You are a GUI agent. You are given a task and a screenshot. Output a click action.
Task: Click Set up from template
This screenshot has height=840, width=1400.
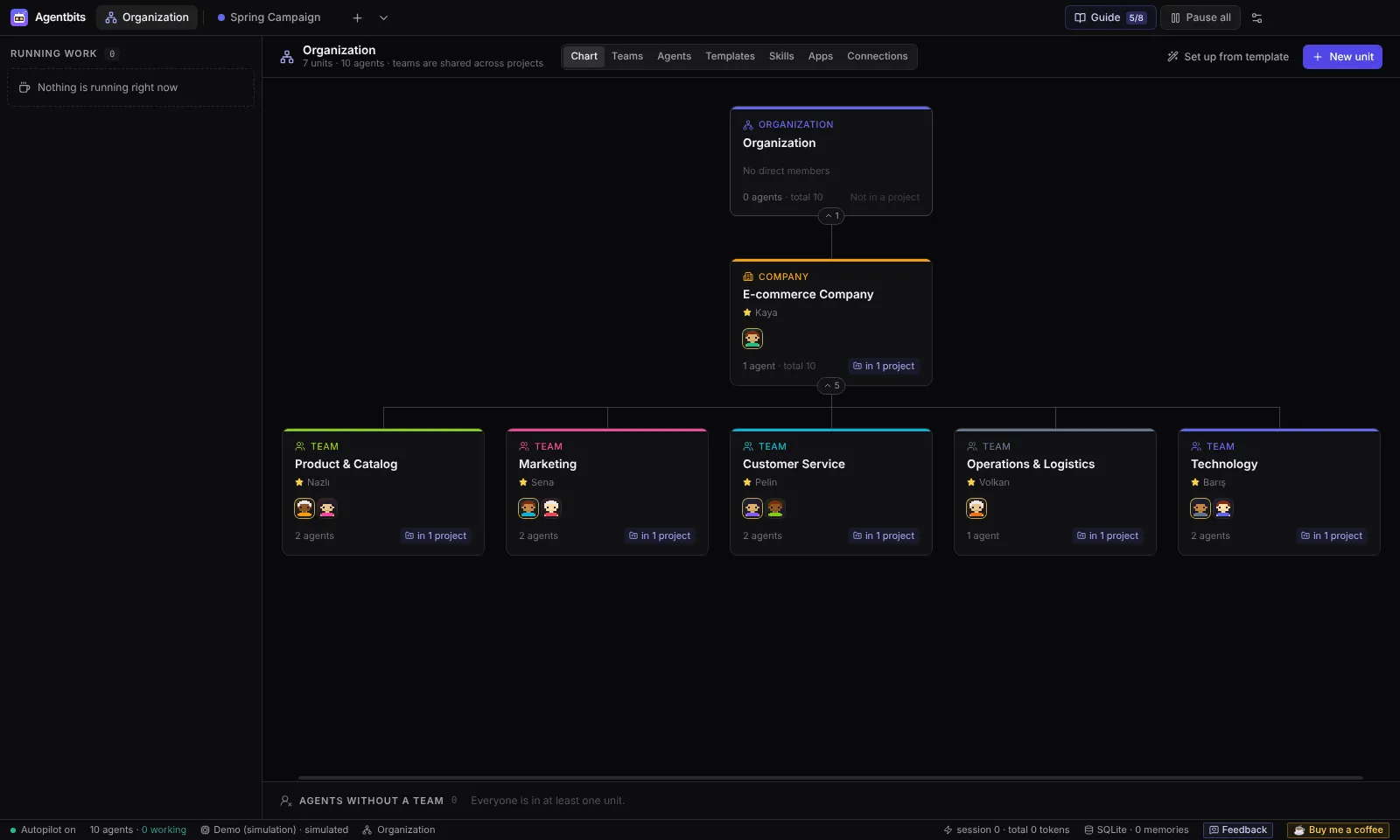coord(1228,57)
